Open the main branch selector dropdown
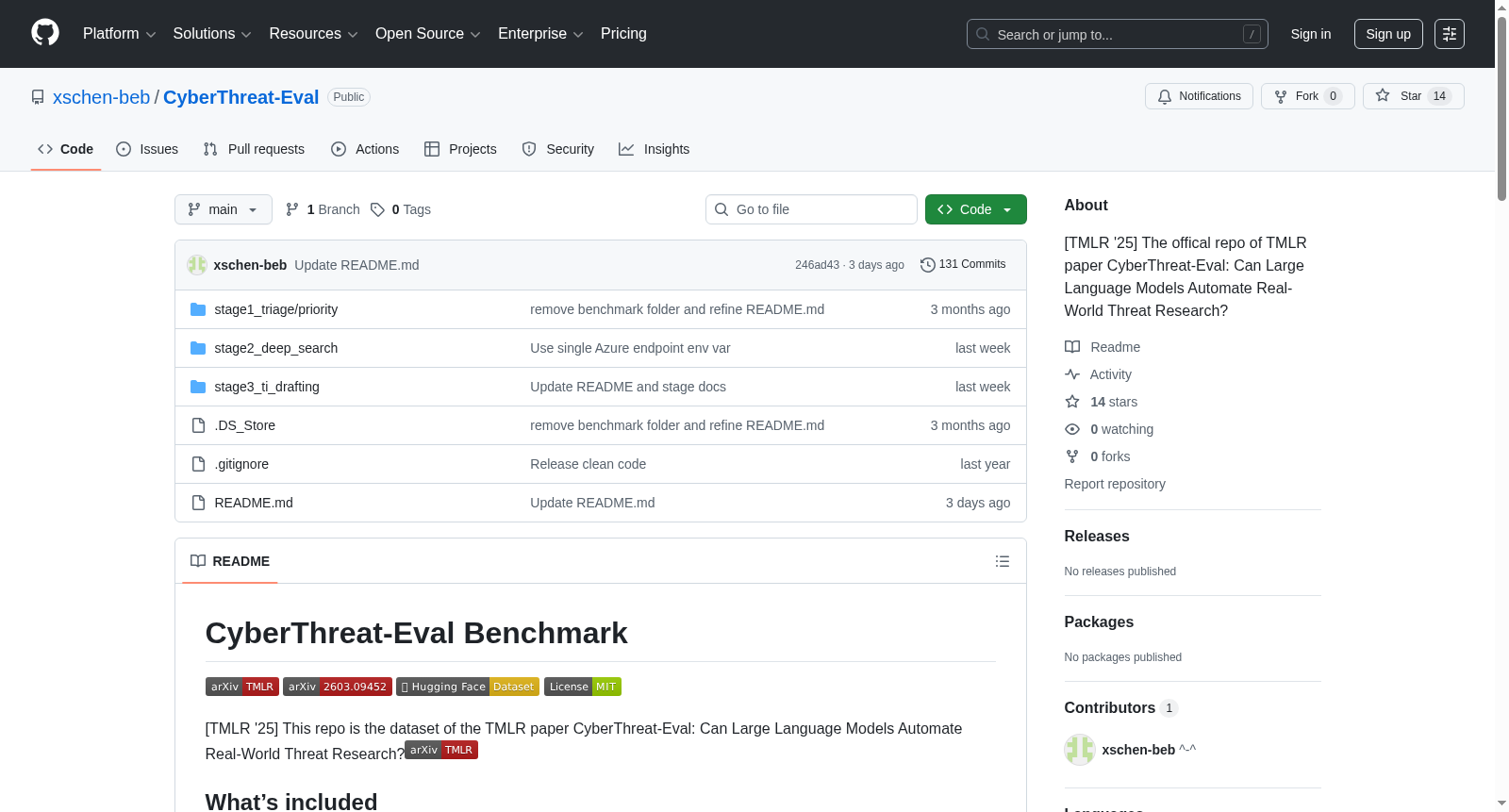 coord(224,209)
